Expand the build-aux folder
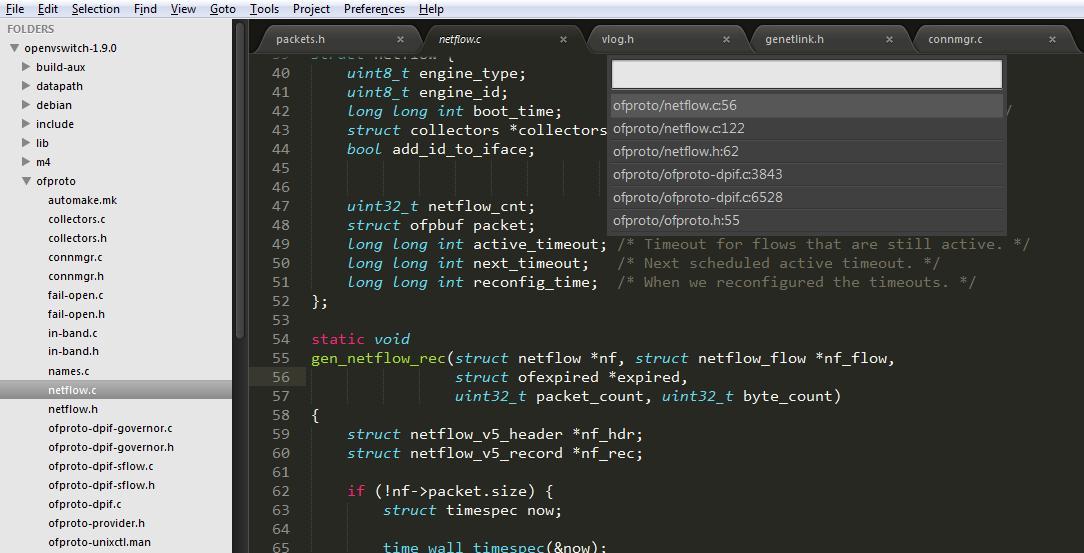The image size is (1084, 553). pos(27,67)
